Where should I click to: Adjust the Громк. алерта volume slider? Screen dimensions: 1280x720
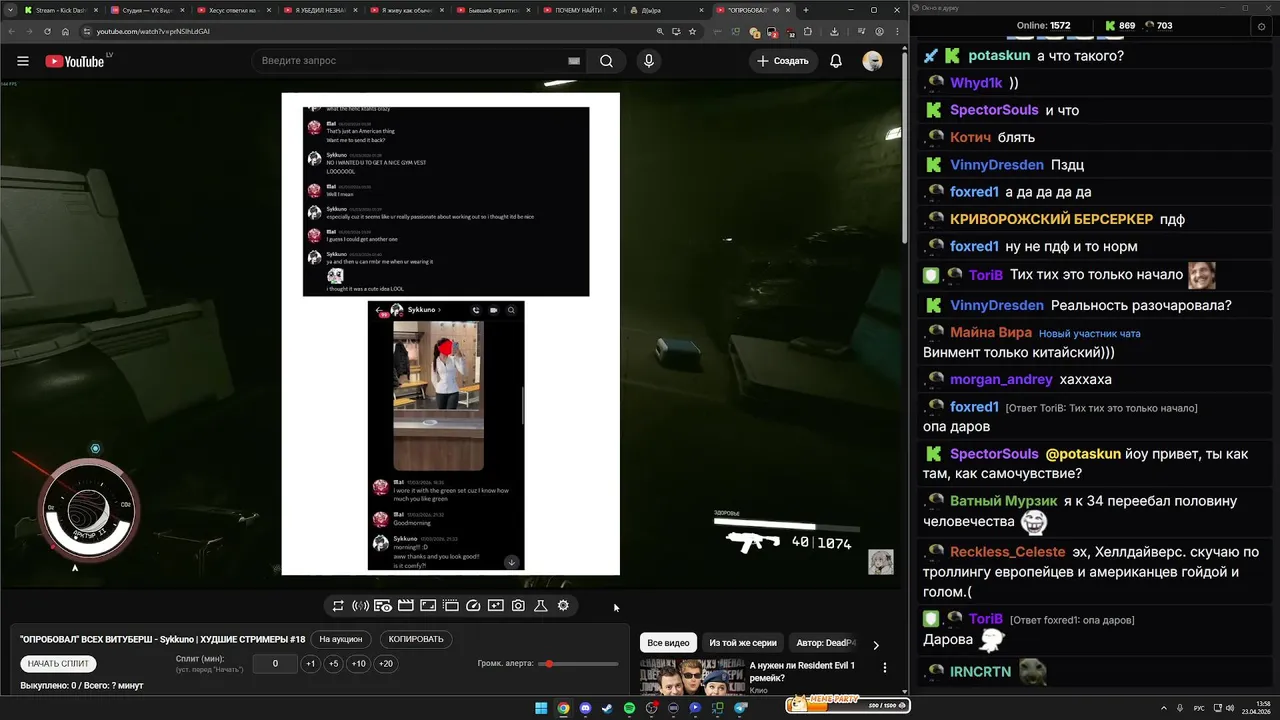coord(578,664)
